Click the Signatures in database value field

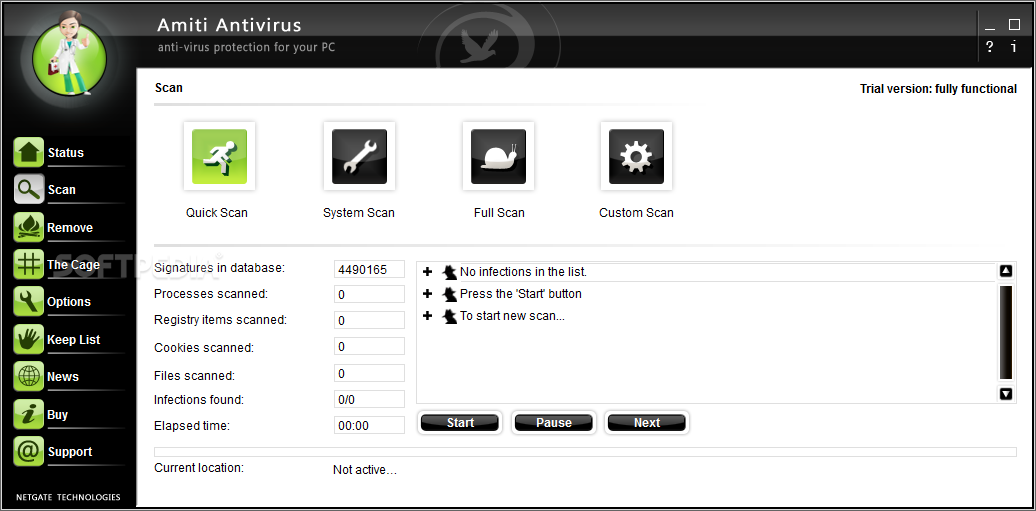point(369,270)
